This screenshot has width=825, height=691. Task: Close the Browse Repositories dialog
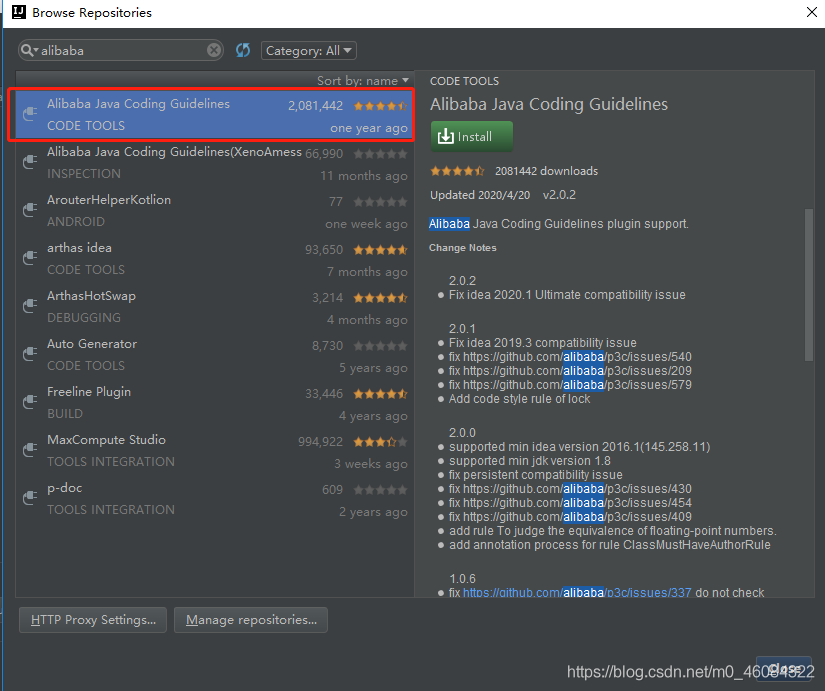point(811,12)
